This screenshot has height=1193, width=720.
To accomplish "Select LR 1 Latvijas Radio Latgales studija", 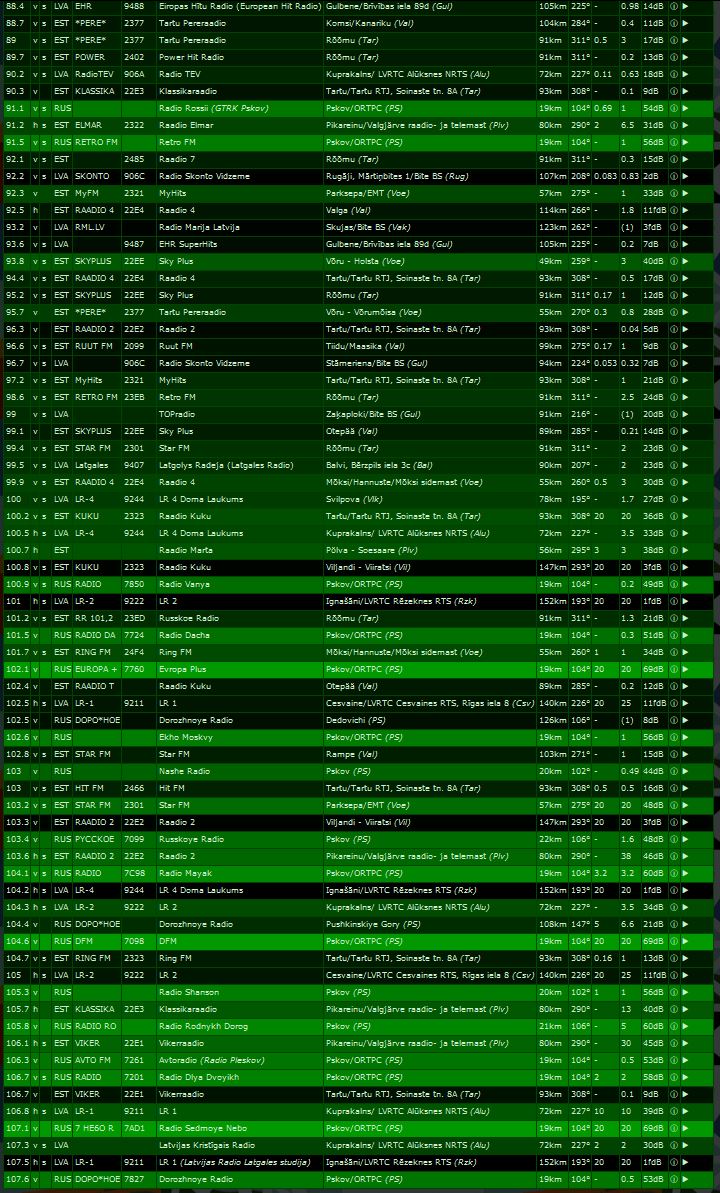I will click(x=234, y=1162).
